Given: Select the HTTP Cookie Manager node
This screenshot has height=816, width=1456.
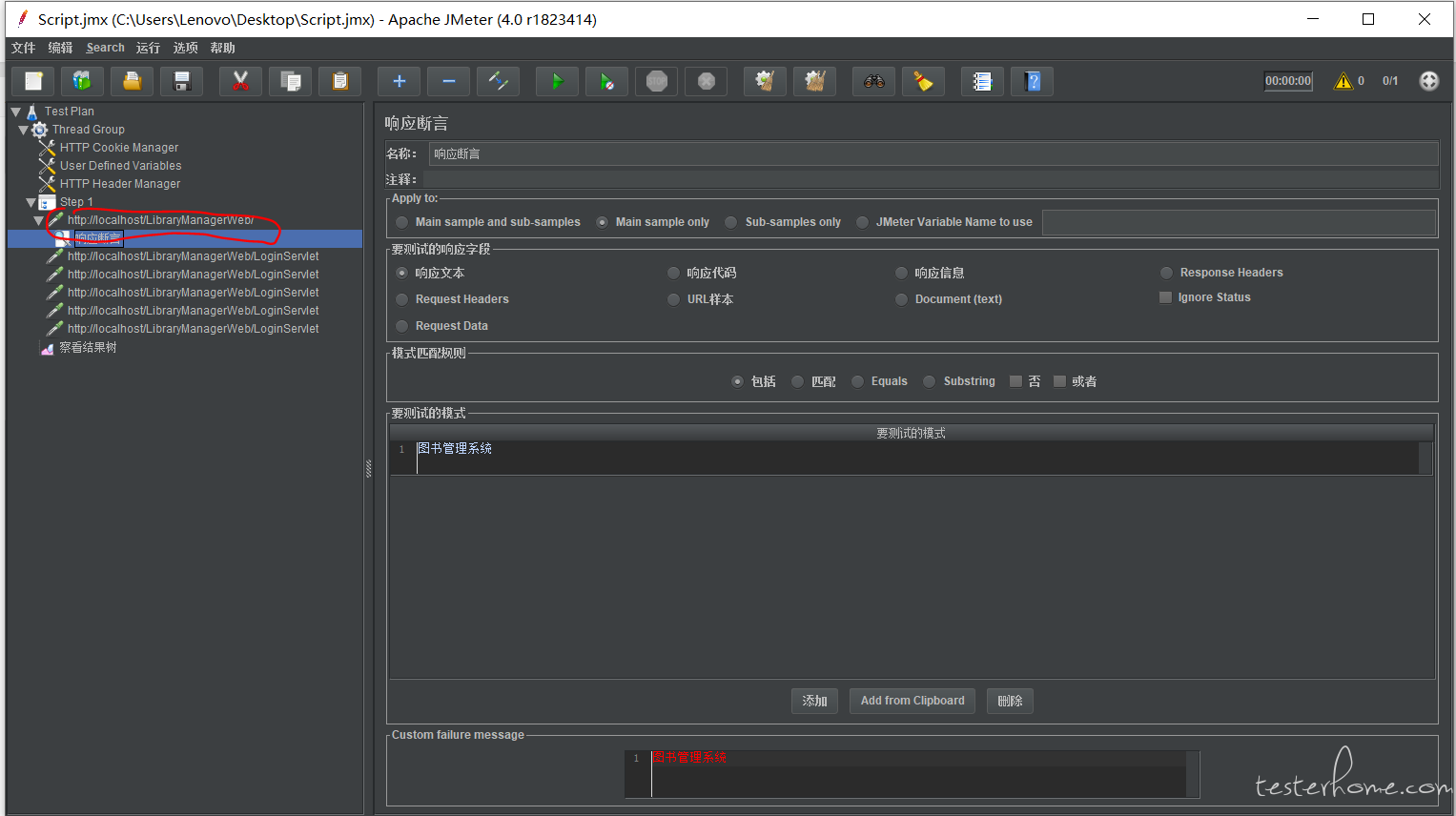Looking at the screenshot, I should tap(119, 148).
